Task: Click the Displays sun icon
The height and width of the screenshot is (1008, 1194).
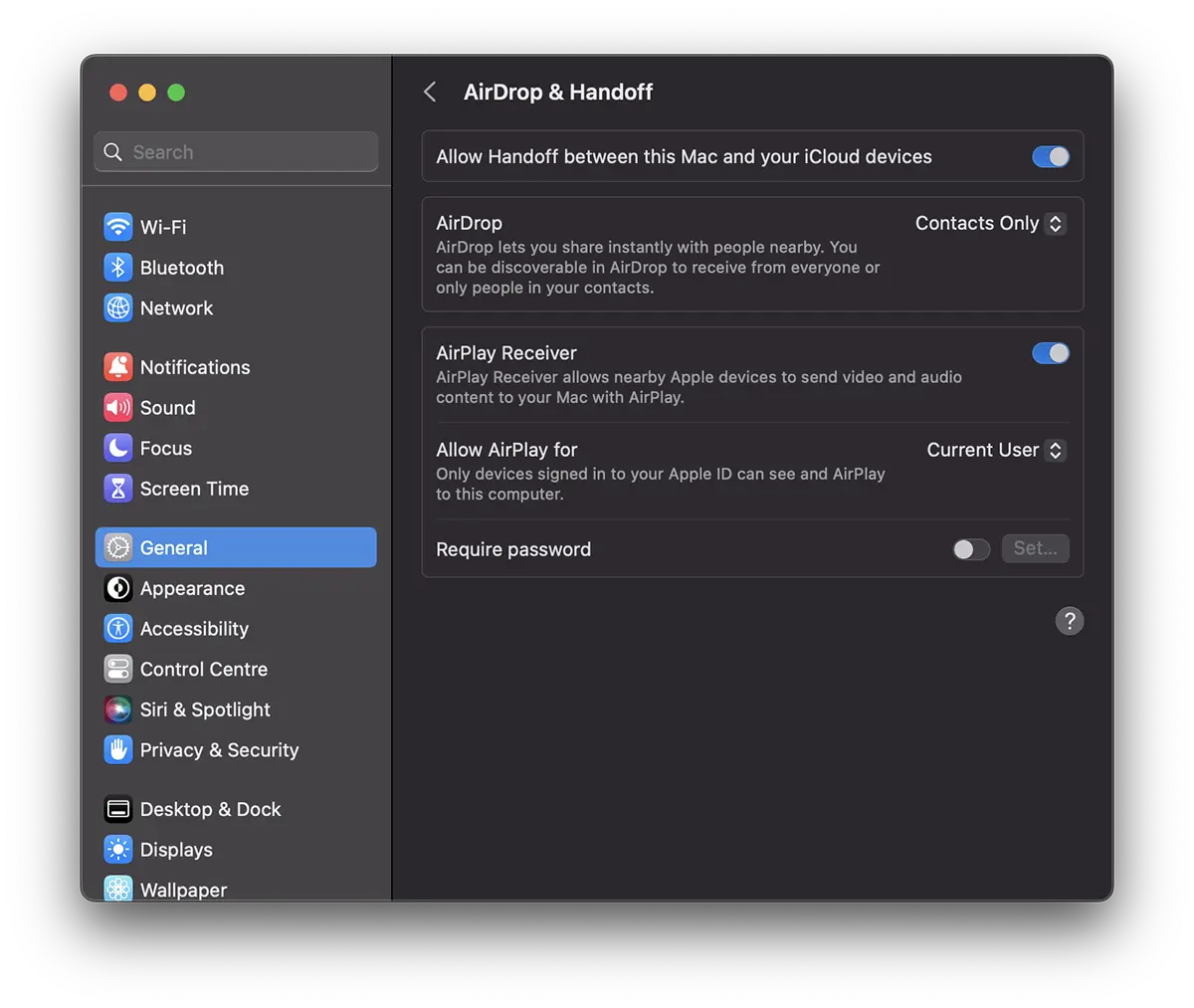Action: pos(117,850)
